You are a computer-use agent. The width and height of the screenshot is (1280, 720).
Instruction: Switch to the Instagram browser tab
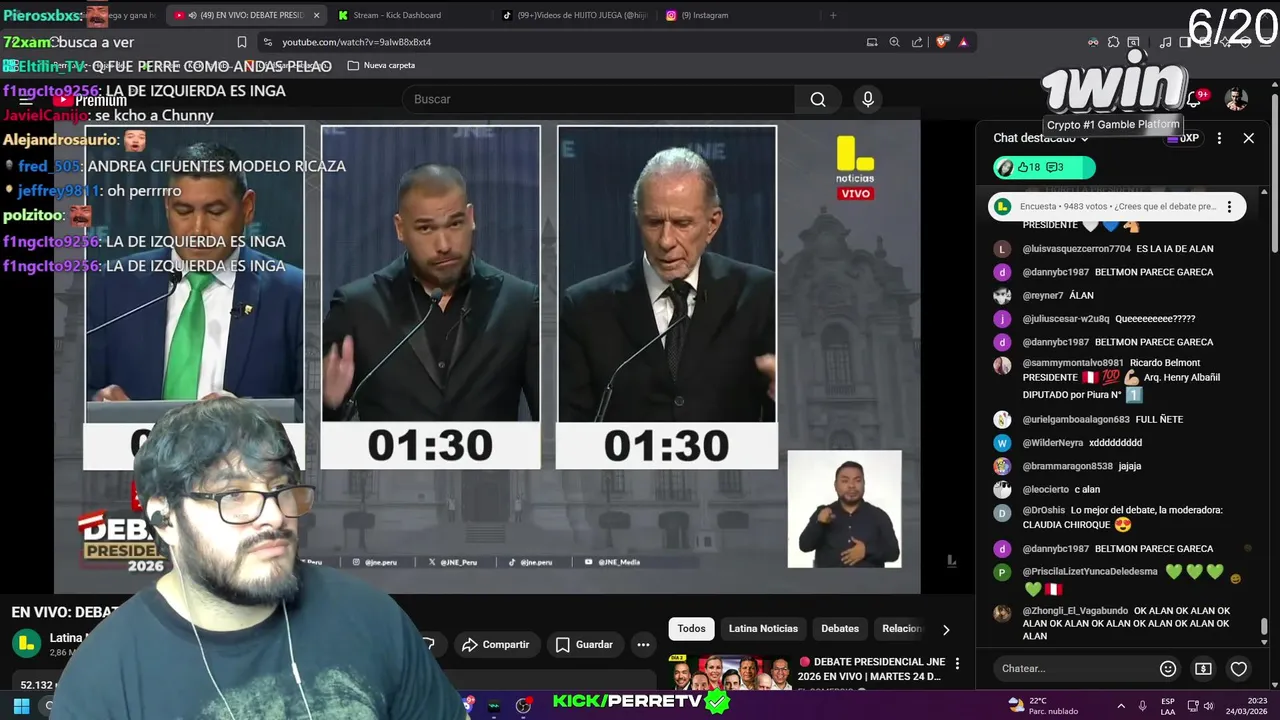tap(704, 15)
